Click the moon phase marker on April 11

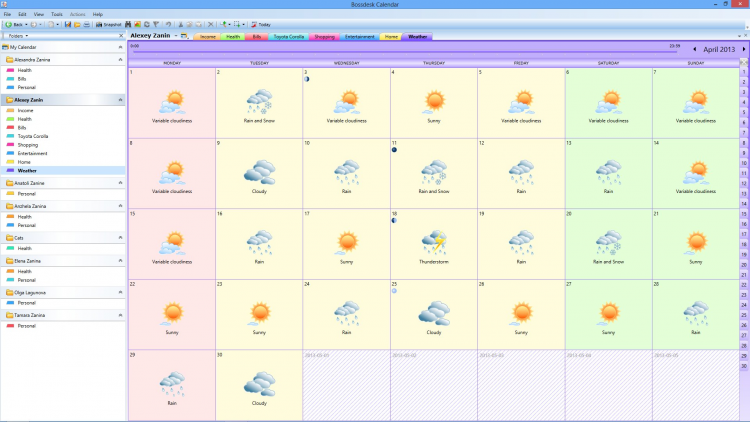394,150
